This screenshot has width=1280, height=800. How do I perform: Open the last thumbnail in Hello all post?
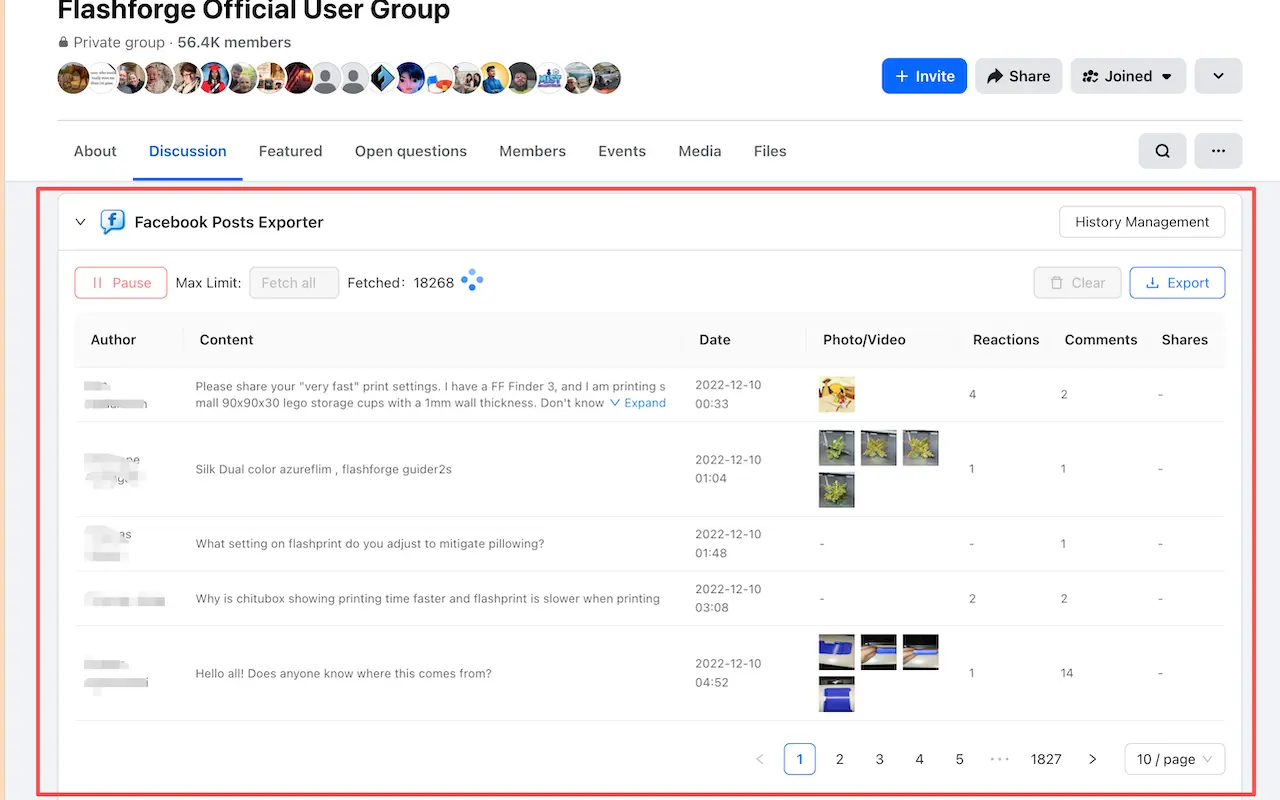pos(837,694)
